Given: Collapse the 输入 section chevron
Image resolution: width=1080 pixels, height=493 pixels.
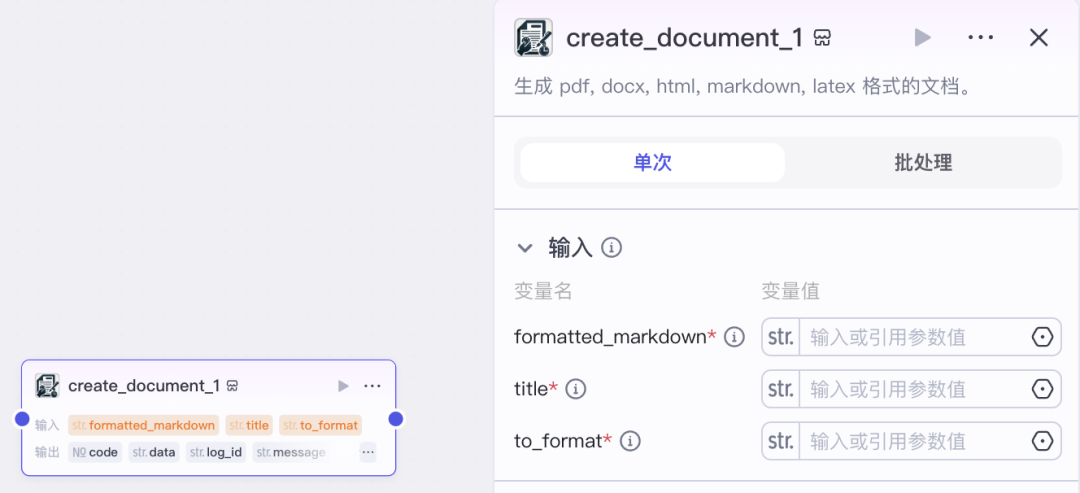Looking at the screenshot, I should coord(525,248).
